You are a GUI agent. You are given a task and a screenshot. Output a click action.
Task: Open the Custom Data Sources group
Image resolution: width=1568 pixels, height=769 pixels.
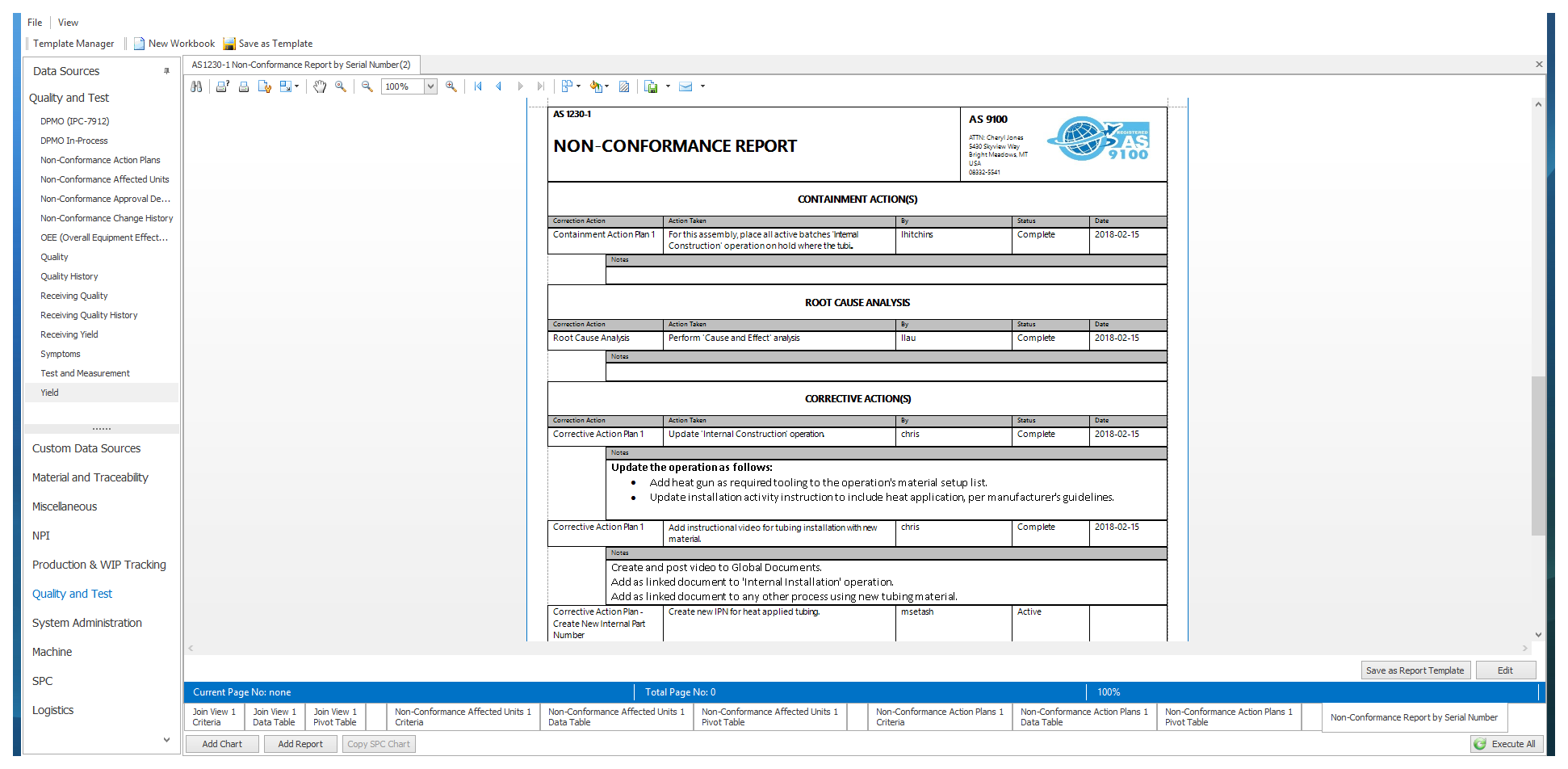click(86, 448)
